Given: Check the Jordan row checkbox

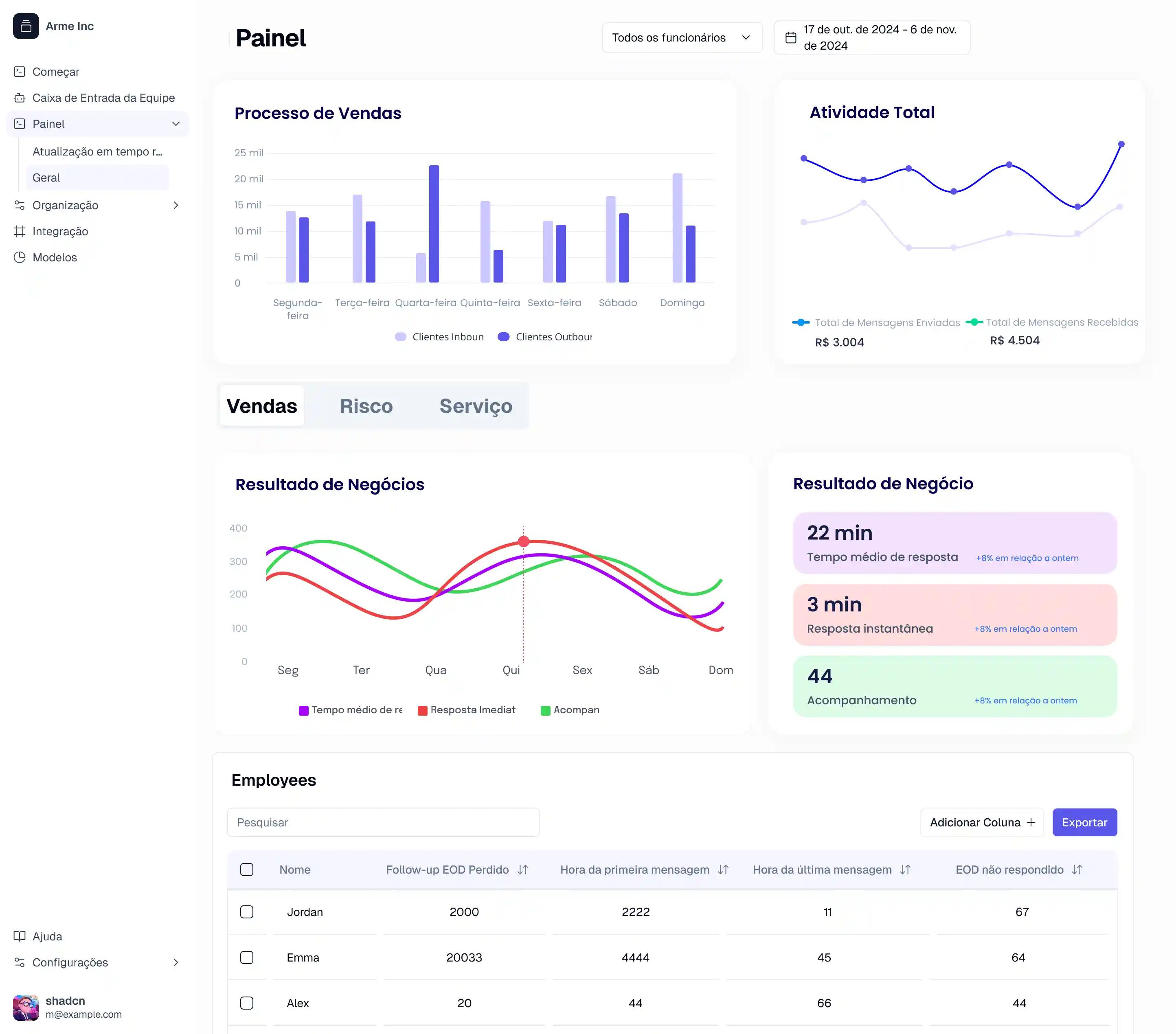Looking at the screenshot, I should click(247, 911).
